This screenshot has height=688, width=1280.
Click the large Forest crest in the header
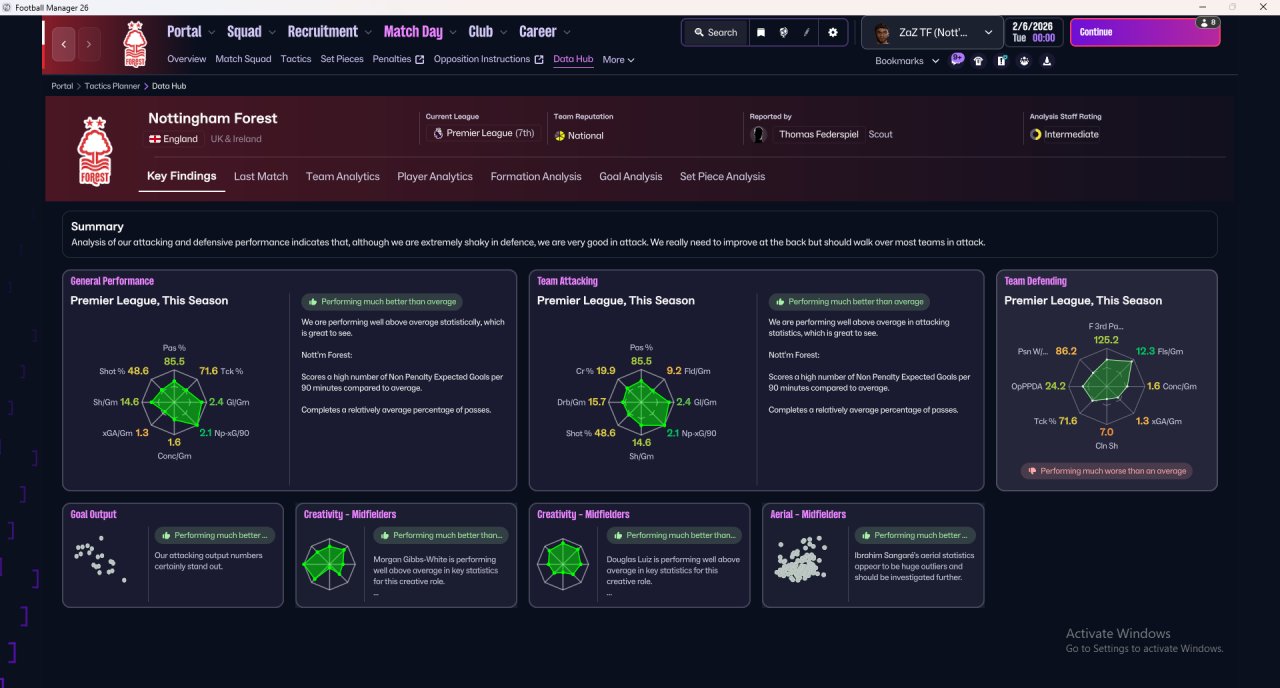pyautogui.click(x=94, y=150)
